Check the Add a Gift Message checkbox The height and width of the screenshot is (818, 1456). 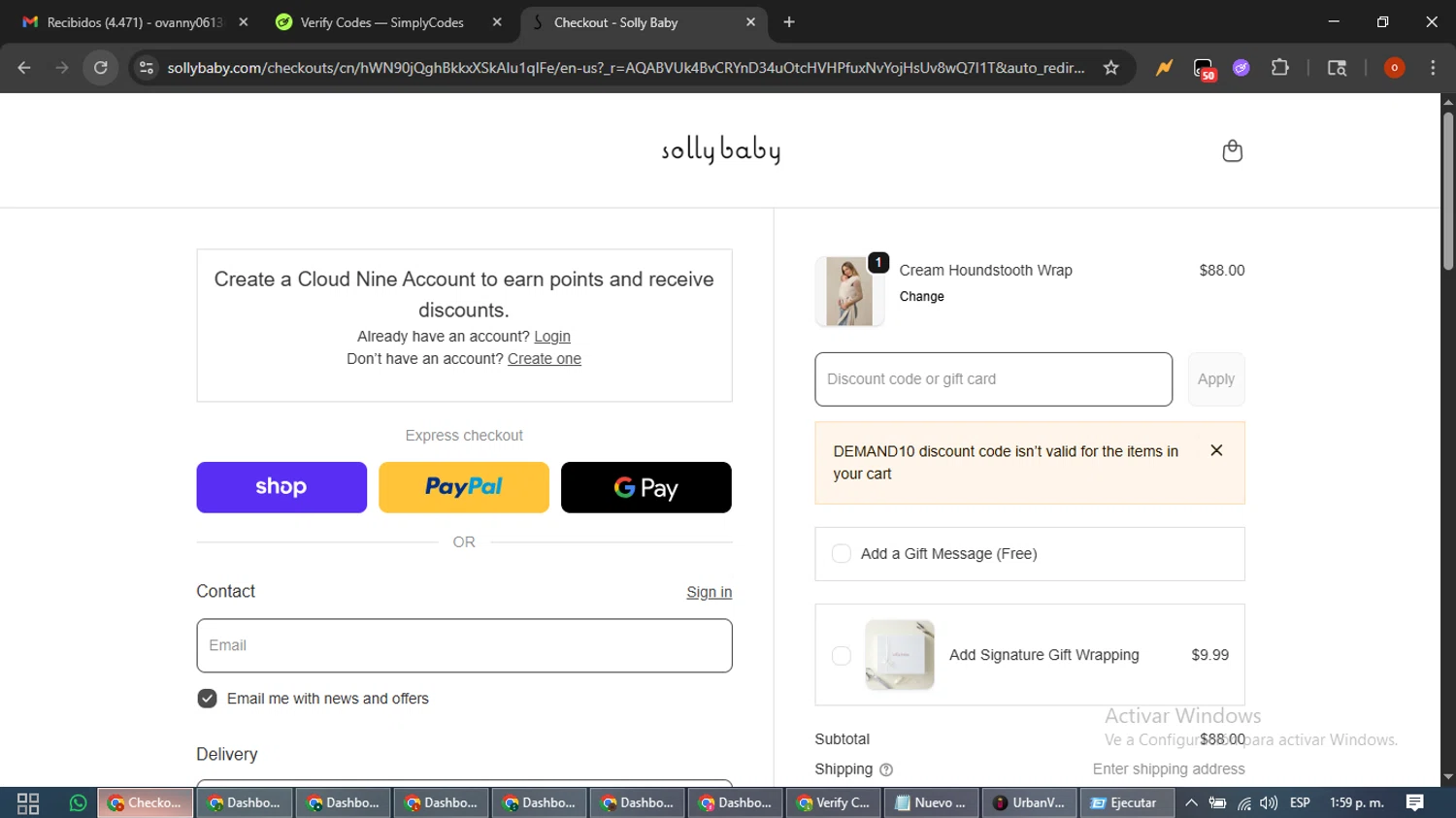(x=842, y=553)
